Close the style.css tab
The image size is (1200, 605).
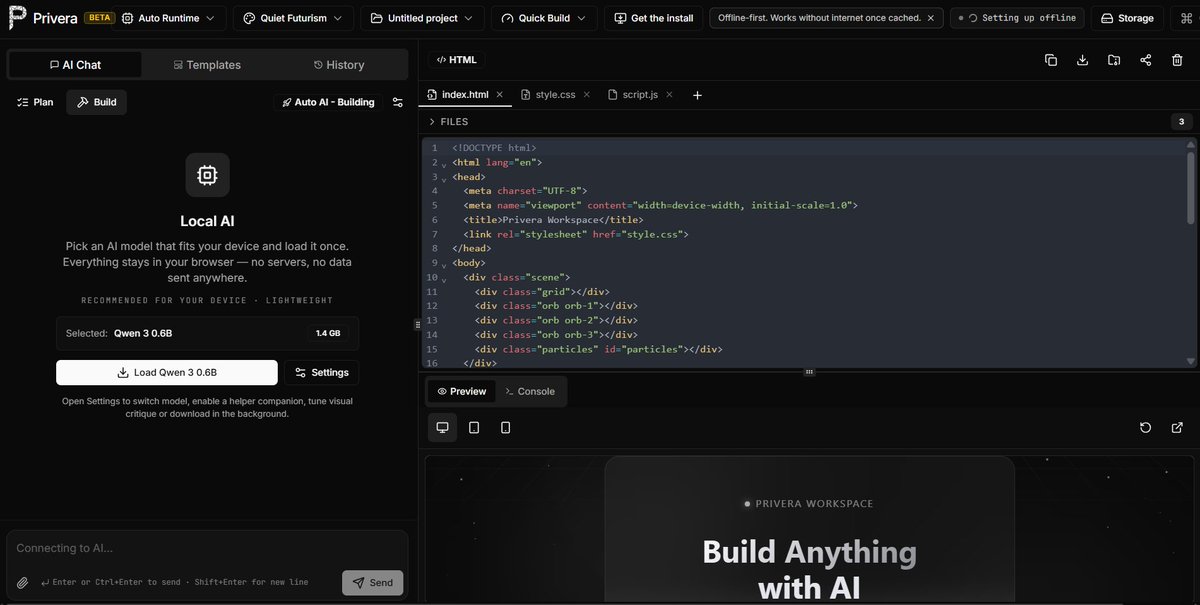click(x=587, y=95)
